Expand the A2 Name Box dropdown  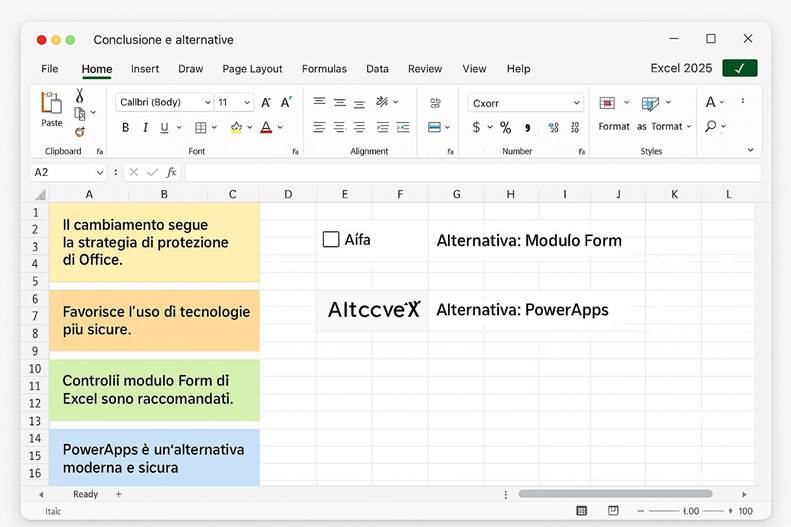[x=101, y=172]
